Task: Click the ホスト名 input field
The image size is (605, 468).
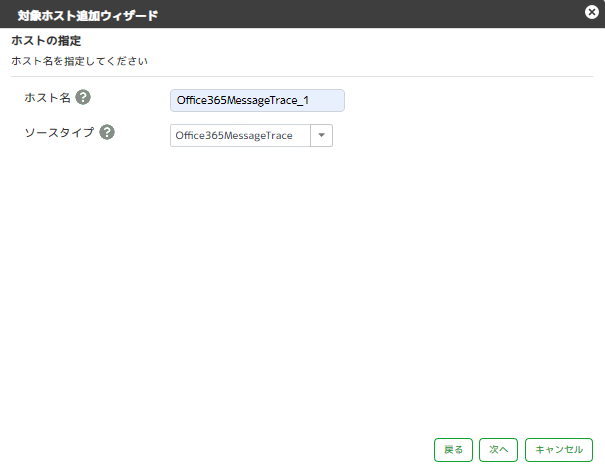Action: 257,101
